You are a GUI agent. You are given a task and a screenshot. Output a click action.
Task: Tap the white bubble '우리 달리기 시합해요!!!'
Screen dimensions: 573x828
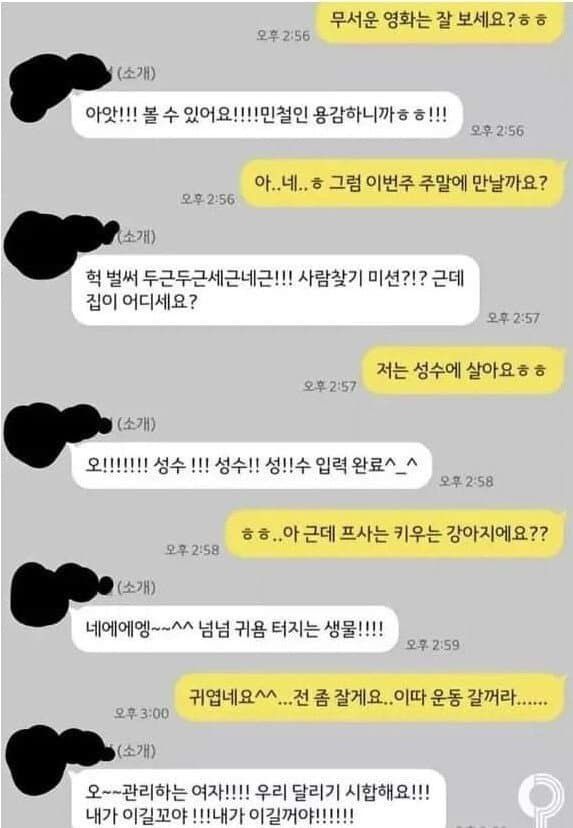click(259, 798)
